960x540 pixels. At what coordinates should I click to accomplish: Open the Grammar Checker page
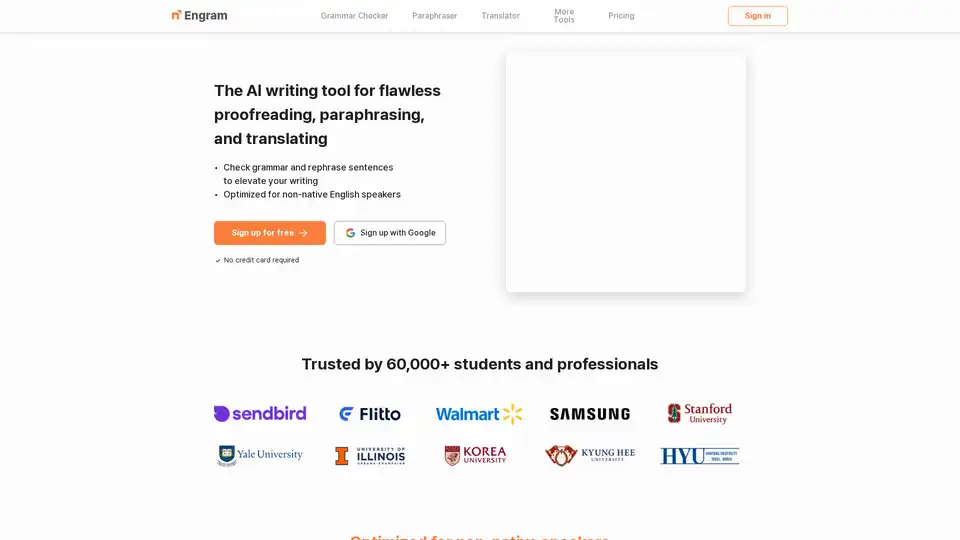[x=354, y=16]
